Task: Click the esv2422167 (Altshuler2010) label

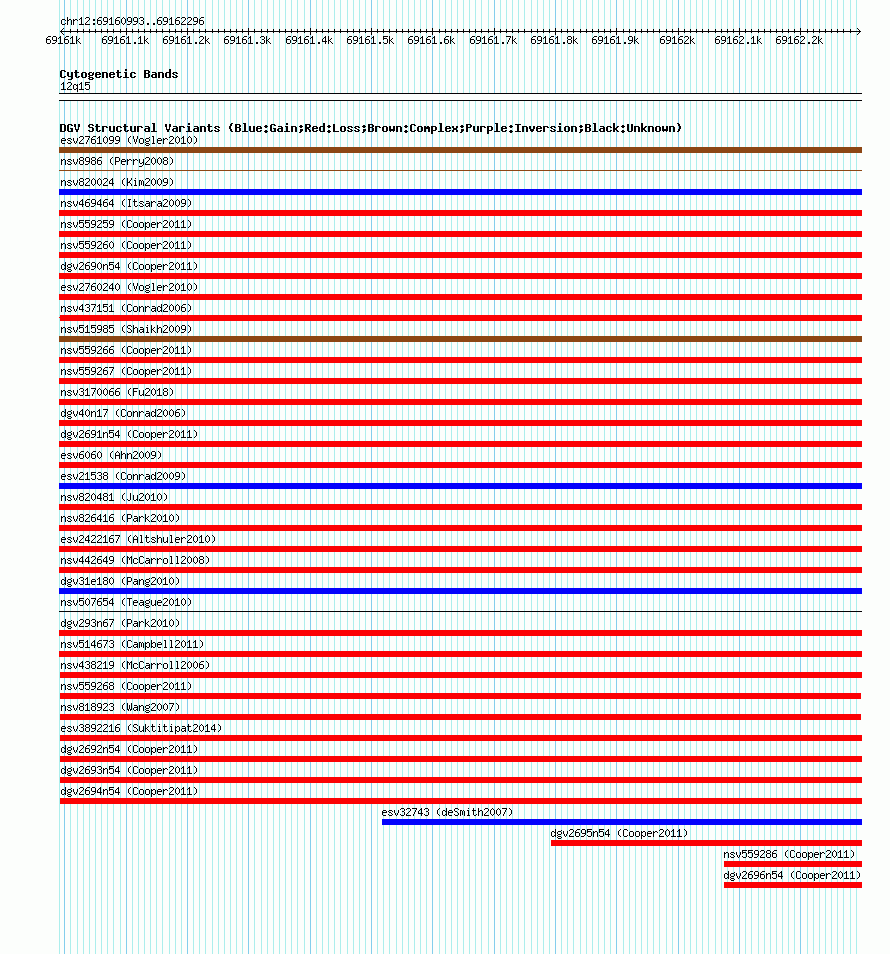Action: pos(138,539)
